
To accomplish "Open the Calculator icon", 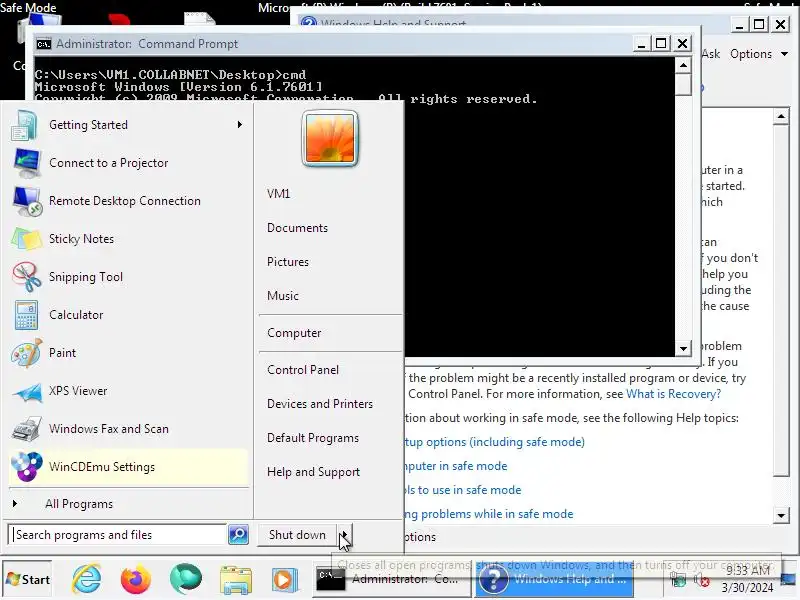I will (27, 315).
